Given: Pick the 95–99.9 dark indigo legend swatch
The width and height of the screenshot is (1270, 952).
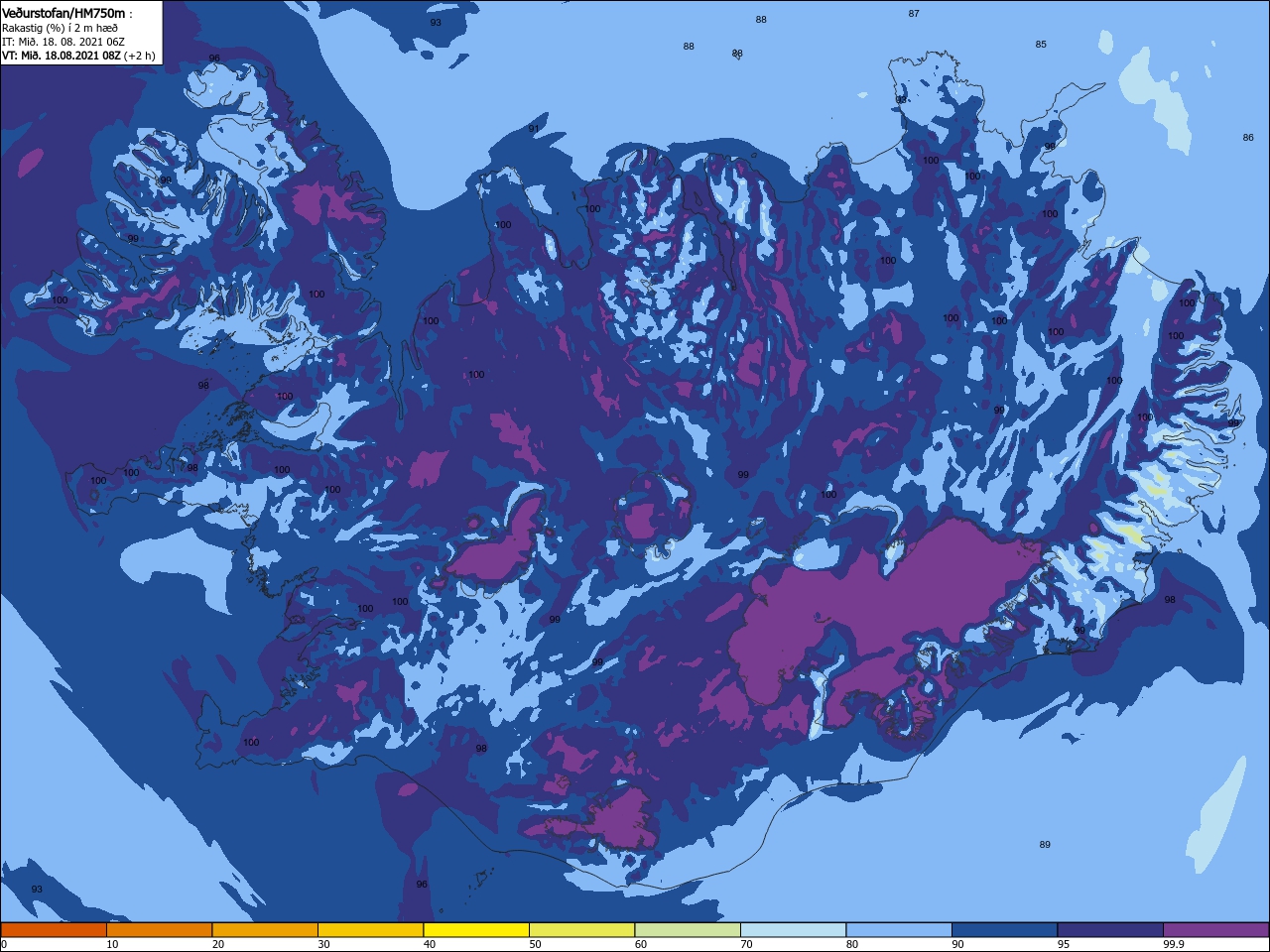Looking at the screenshot, I should click(1110, 930).
